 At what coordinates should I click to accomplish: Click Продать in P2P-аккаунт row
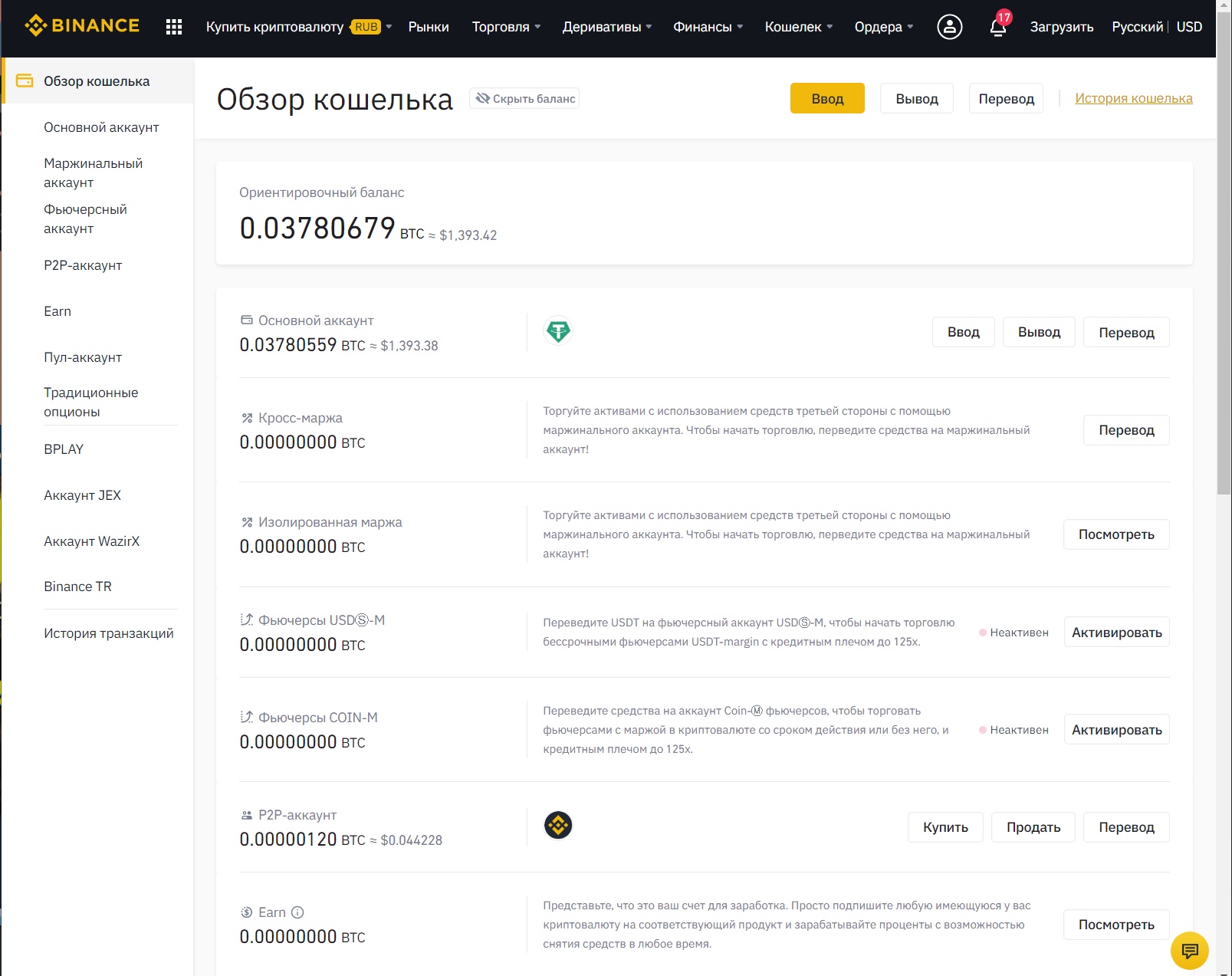1033,827
